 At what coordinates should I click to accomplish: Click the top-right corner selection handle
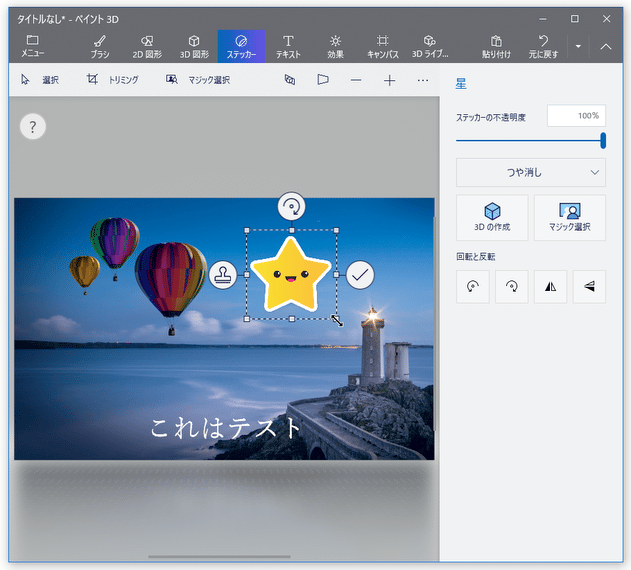pos(336,230)
